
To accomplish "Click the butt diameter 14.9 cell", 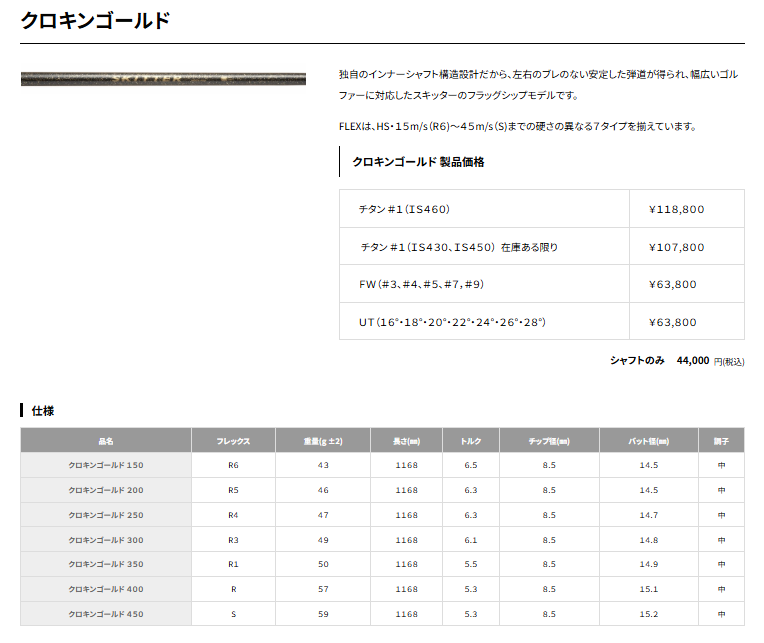I will point(649,564).
